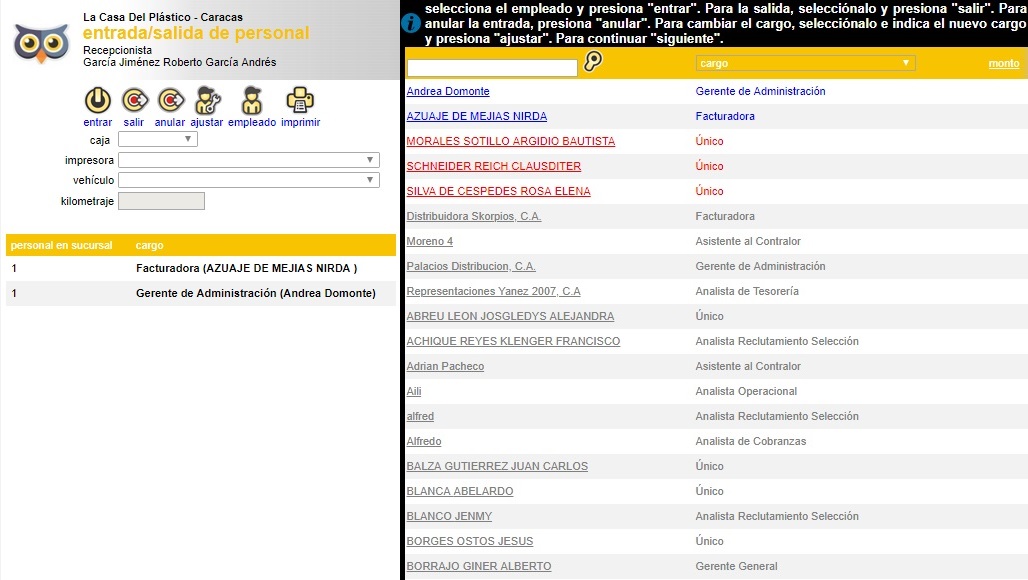The width and height of the screenshot is (1028, 580).
Task: Click the salir label
Action: (x=134, y=123)
